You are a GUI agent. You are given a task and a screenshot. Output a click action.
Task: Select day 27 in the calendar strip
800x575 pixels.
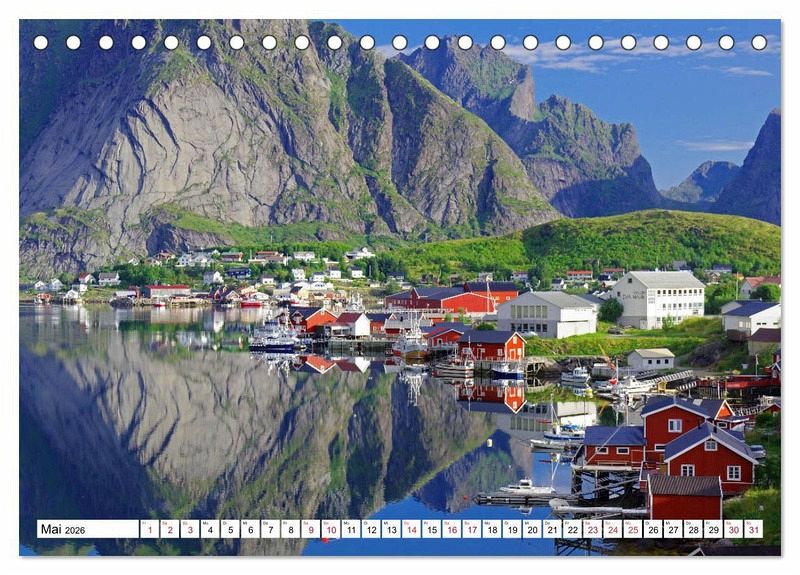click(673, 529)
